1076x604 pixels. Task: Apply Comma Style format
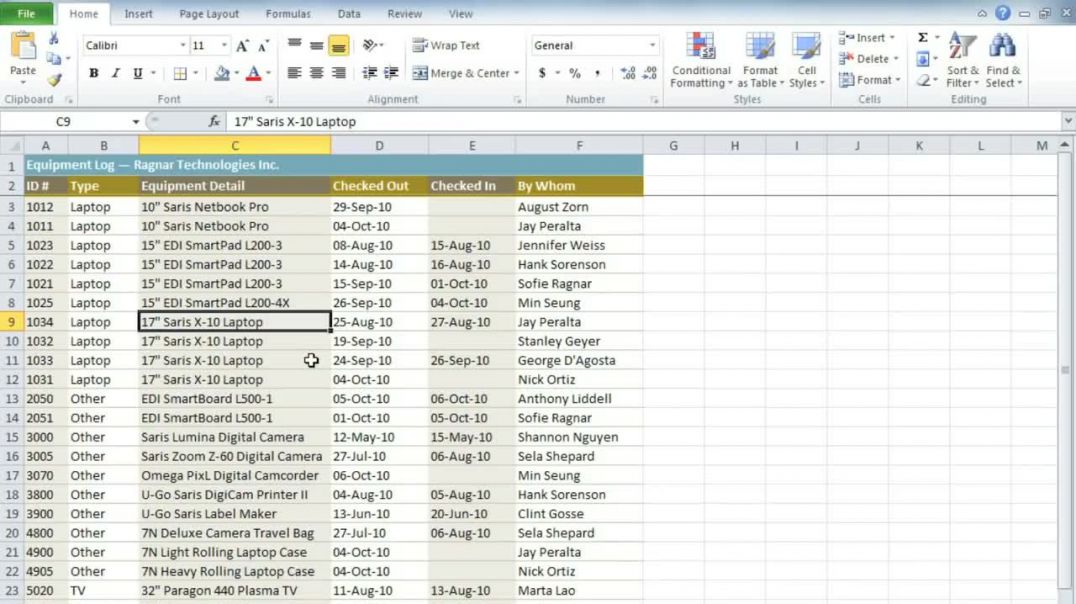[597, 73]
